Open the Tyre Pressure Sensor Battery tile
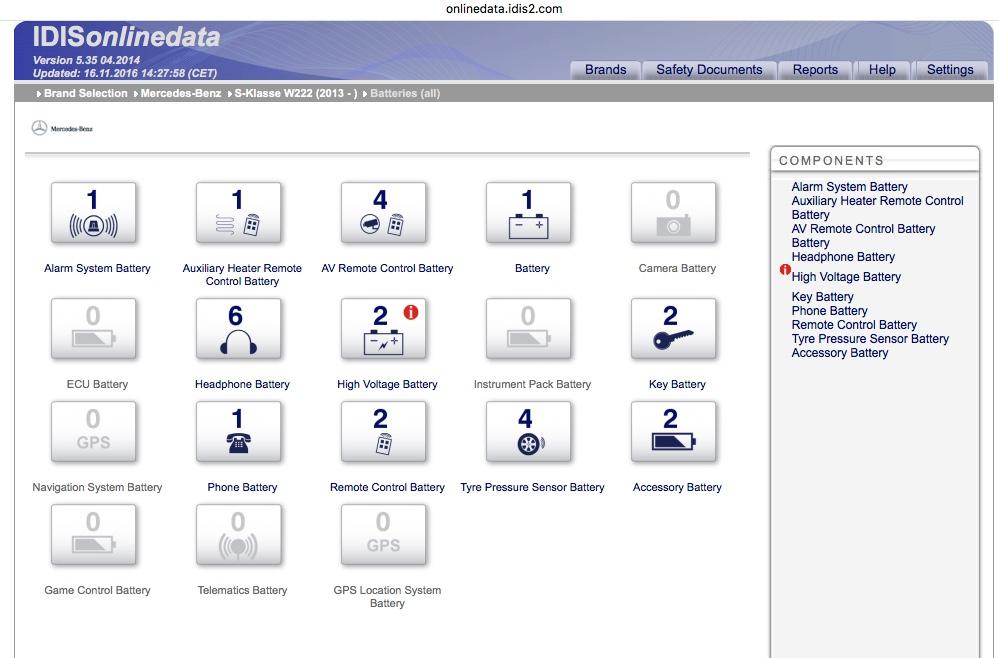 (x=529, y=432)
